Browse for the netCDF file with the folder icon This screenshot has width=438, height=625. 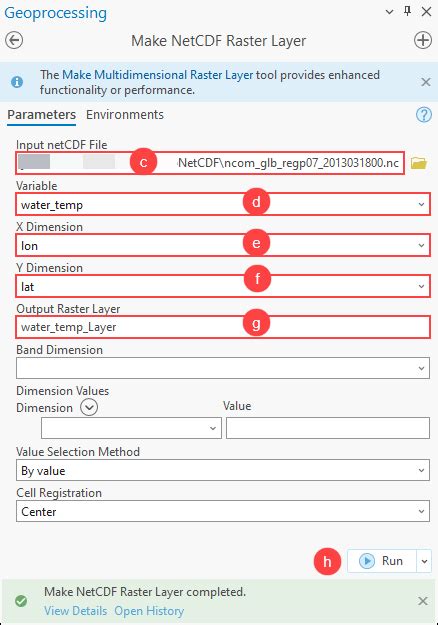pyautogui.click(x=419, y=163)
